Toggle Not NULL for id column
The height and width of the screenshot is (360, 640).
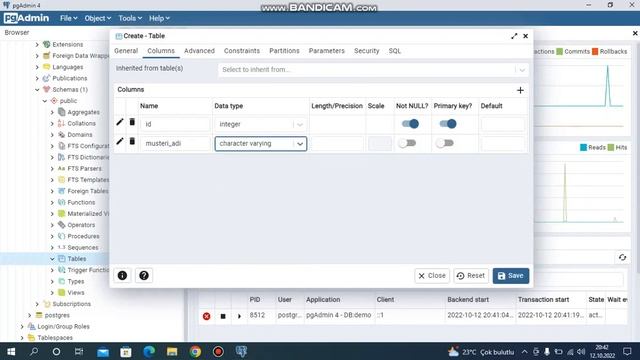click(410, 124)
